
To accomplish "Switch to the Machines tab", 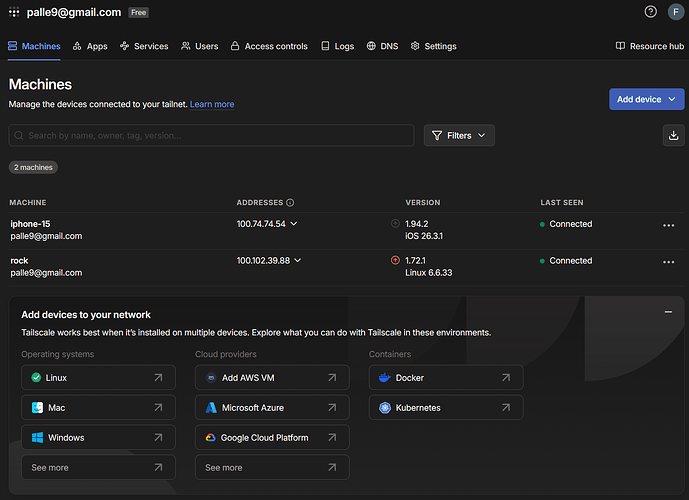I will tap(34, 46).
